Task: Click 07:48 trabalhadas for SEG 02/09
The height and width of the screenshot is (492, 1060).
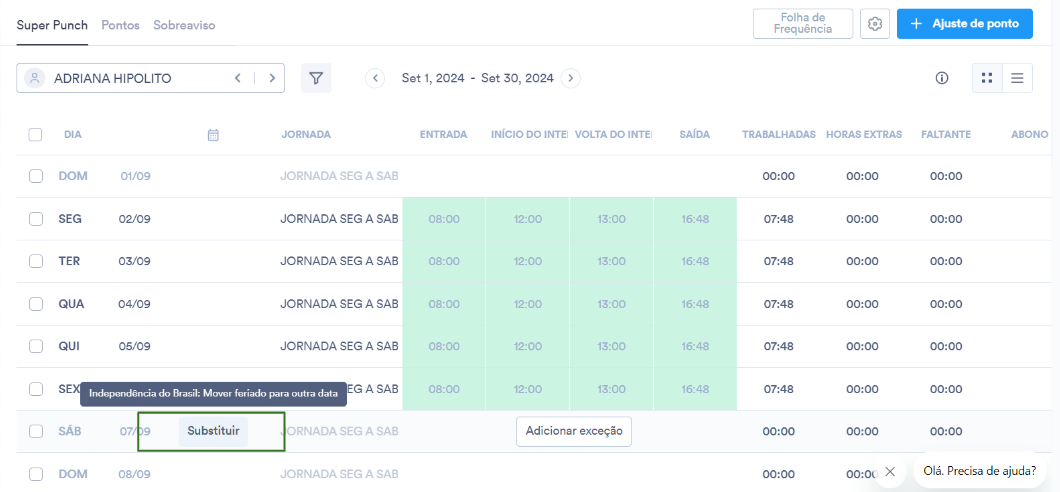Action: pyautogui.click(x=779, y=219)
